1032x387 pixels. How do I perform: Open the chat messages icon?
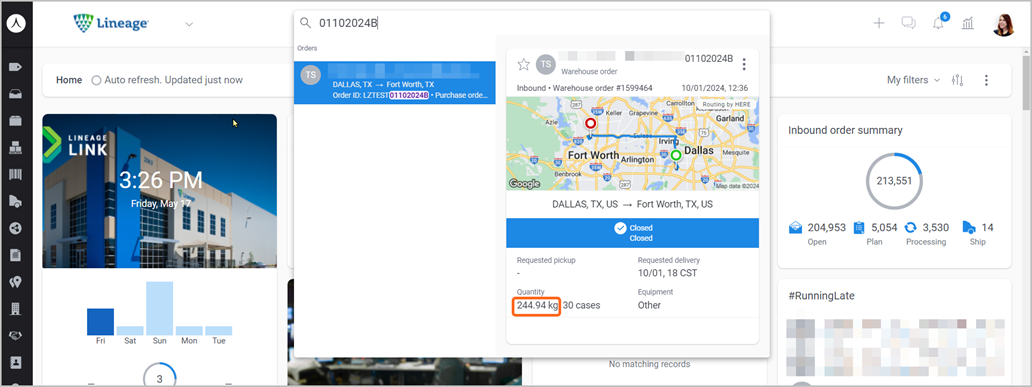[x=908, y=23]
